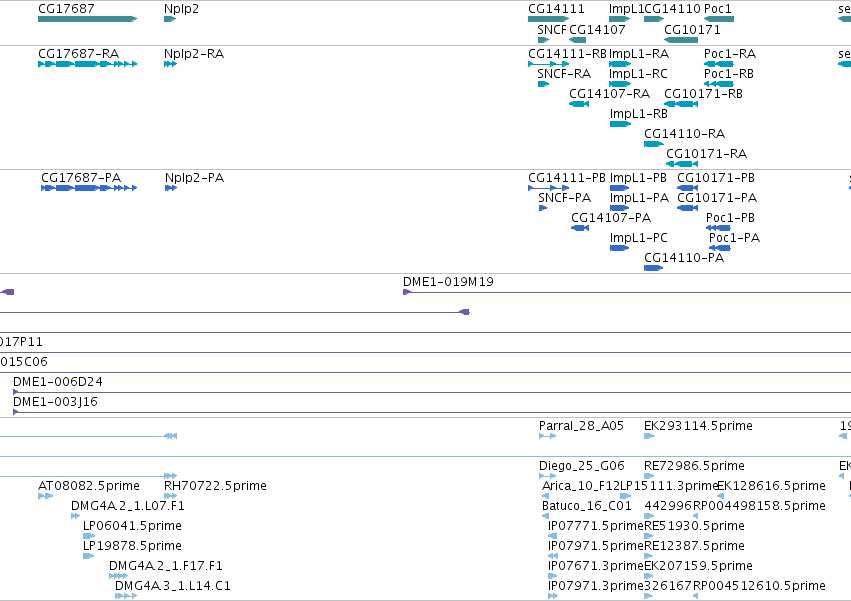
Task: Select EST RH70722.5prime
Action: pos(170,497)
